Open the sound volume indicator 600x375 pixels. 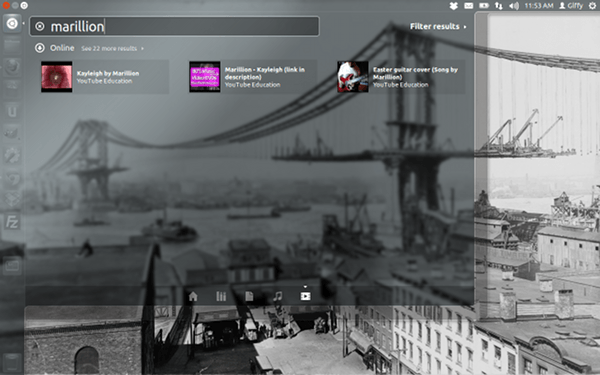[x=514, y=5]
